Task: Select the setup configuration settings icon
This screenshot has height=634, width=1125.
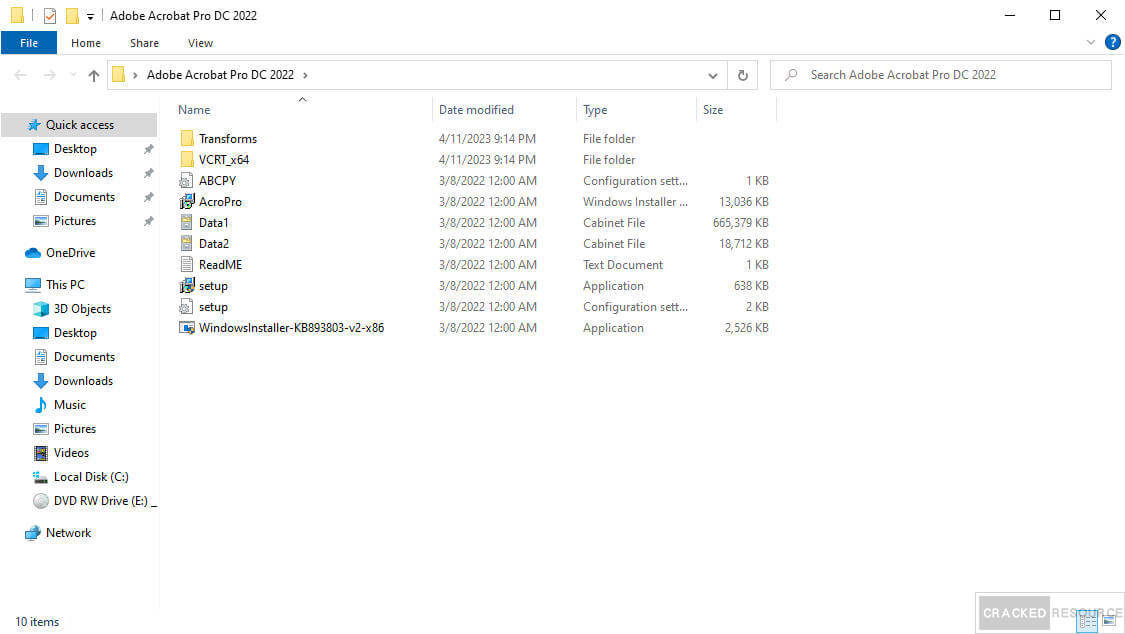Action: pos(187,307)
